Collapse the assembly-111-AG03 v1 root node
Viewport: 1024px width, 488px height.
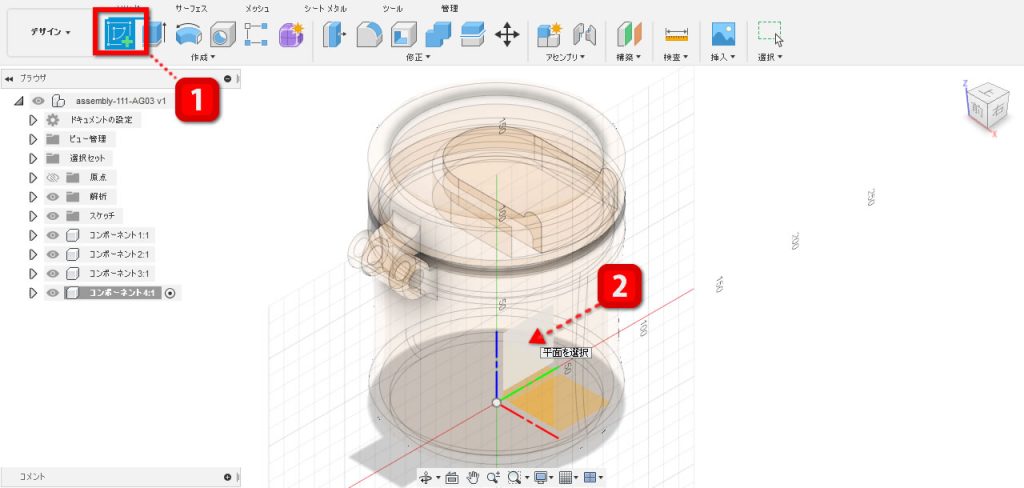(18, 101)
